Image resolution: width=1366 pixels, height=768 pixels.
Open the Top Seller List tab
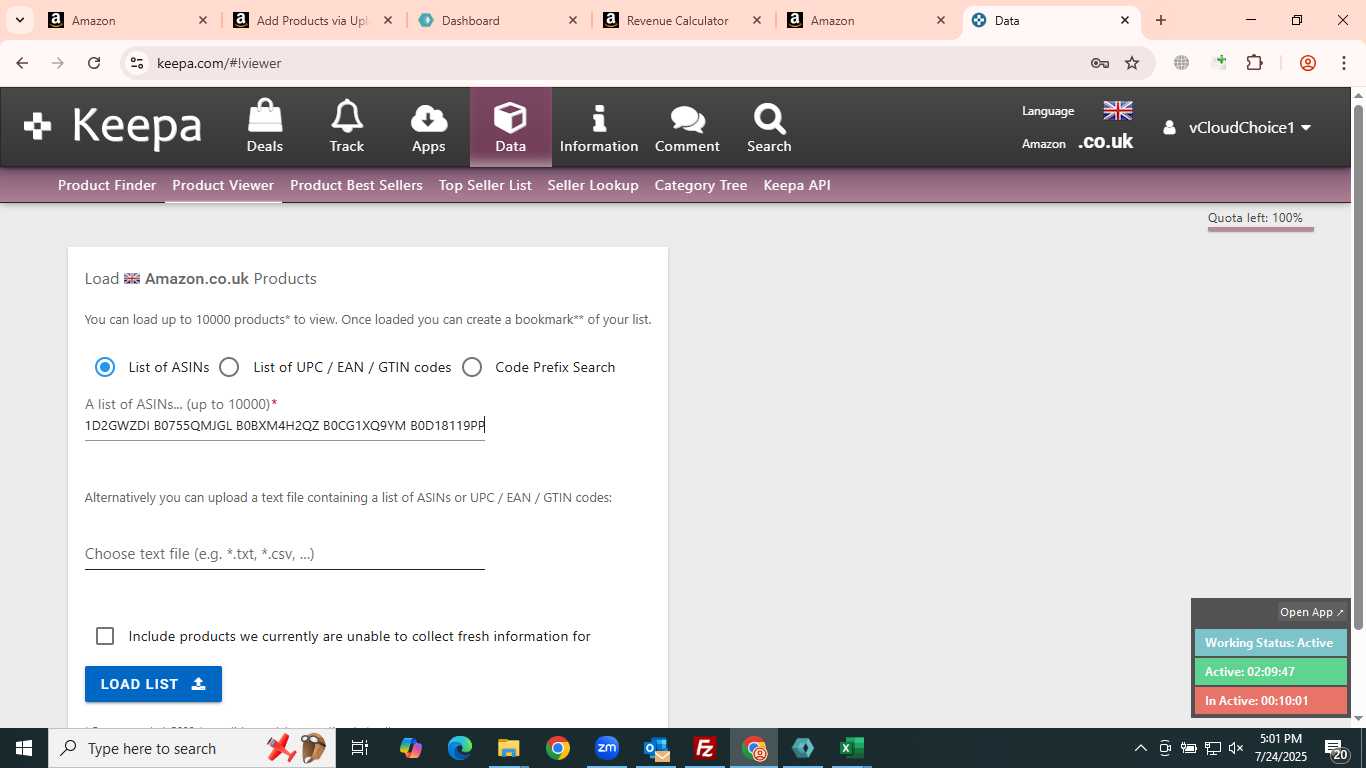point(485,185)
